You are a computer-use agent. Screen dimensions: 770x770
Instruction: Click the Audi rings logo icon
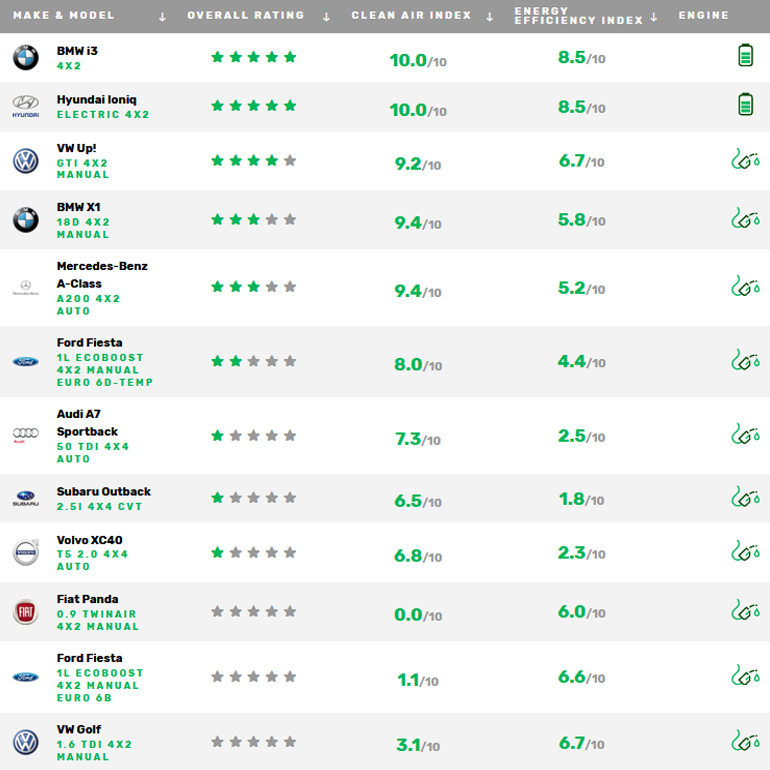click(25, 436)
